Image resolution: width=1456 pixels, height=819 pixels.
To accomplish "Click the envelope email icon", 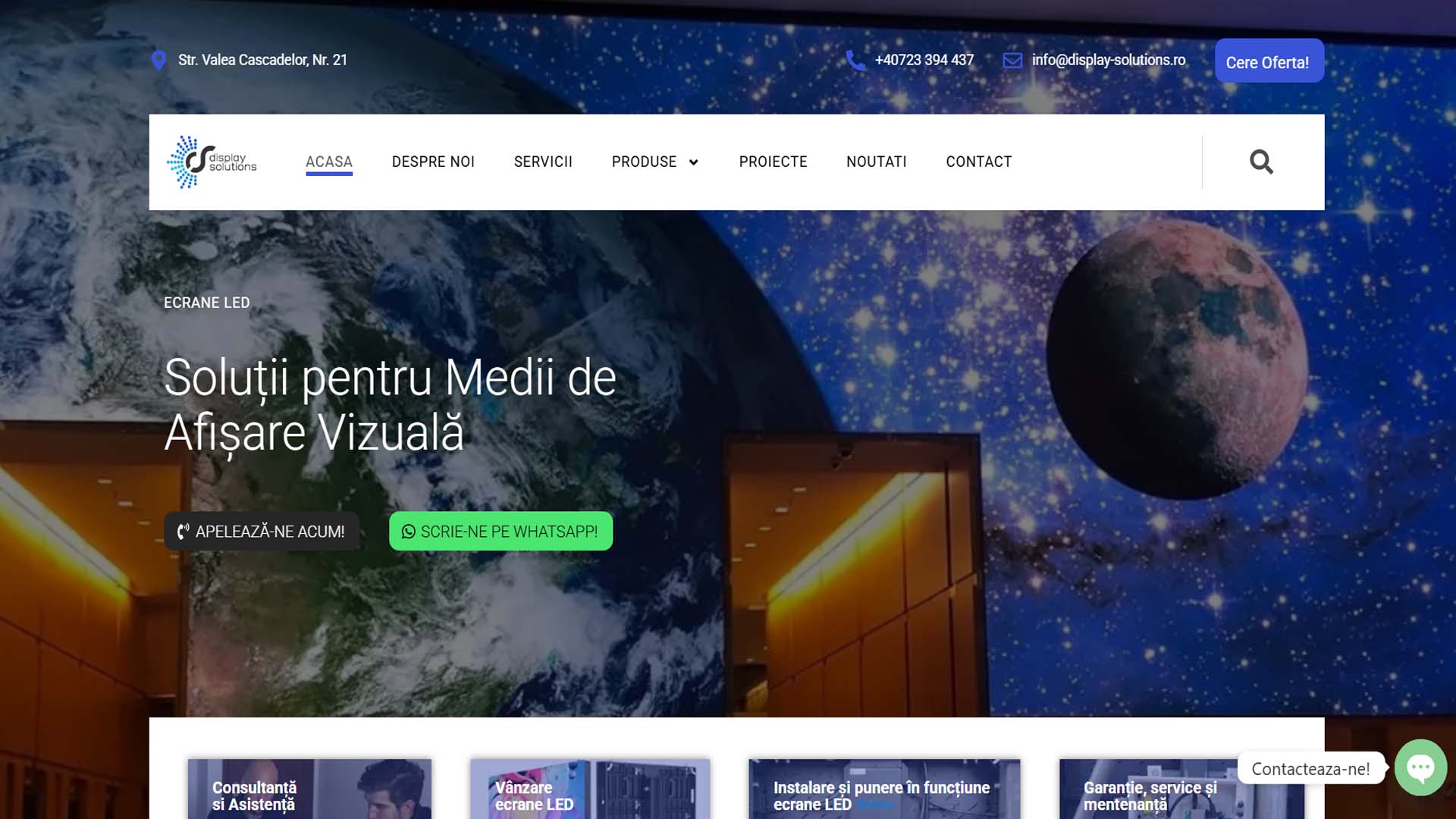I will pos(1012,60).
